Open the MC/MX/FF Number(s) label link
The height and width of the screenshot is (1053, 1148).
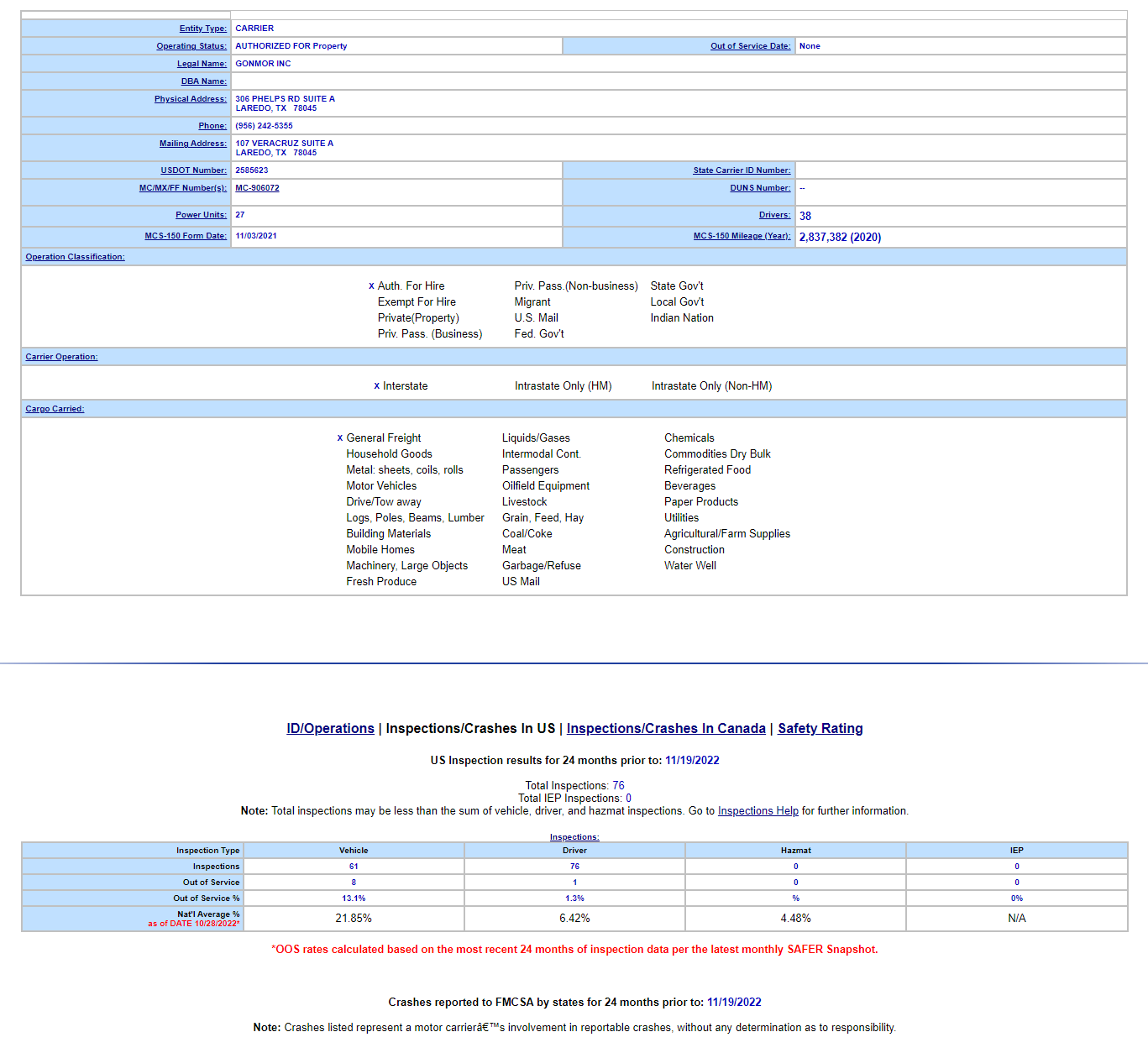pos(183,188)
